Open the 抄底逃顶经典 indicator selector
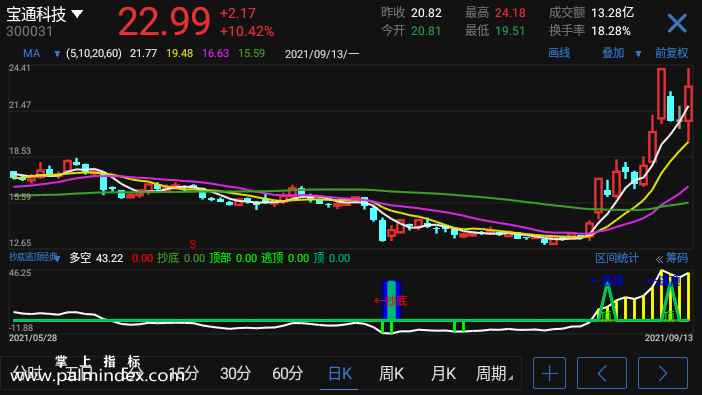This screenshot has height=395, width=702. pos(34,258)
